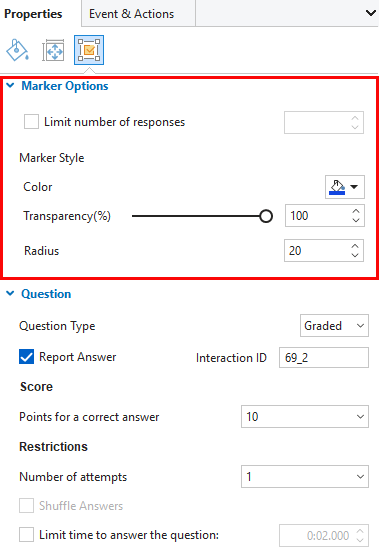Switch to the Event & Actions tab

[x=132, y=14]
